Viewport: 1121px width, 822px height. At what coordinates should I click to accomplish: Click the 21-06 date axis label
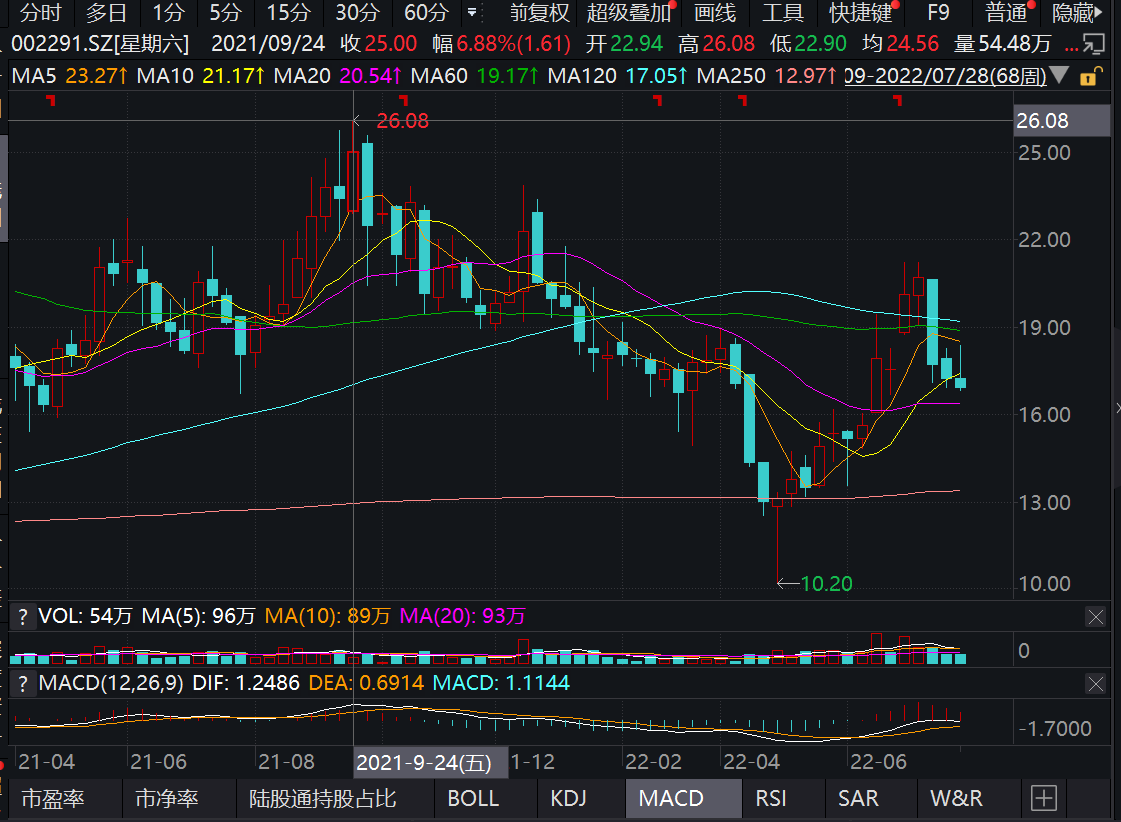tap(158, 762)
